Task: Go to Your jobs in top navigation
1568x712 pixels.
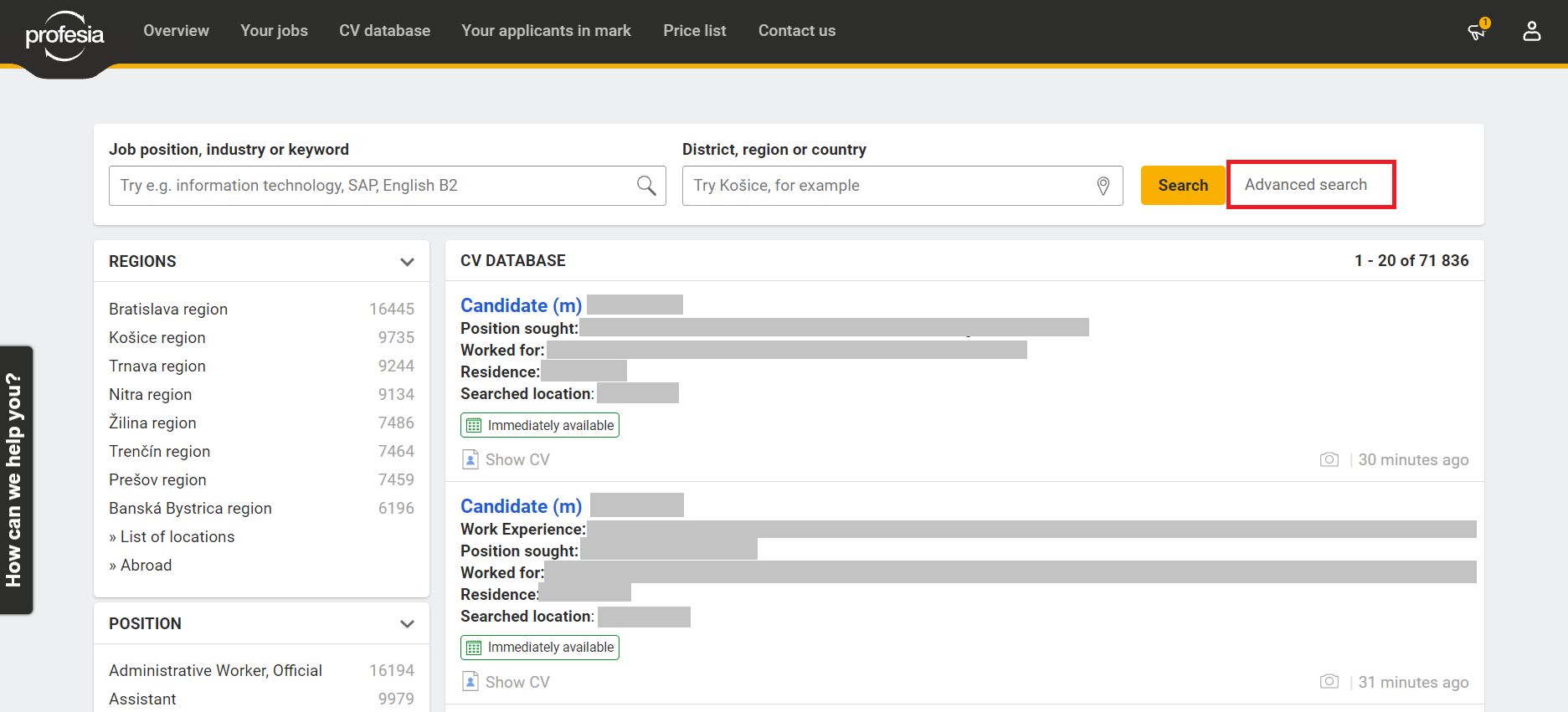Action: pyautogui.click(x=274, y=31)
